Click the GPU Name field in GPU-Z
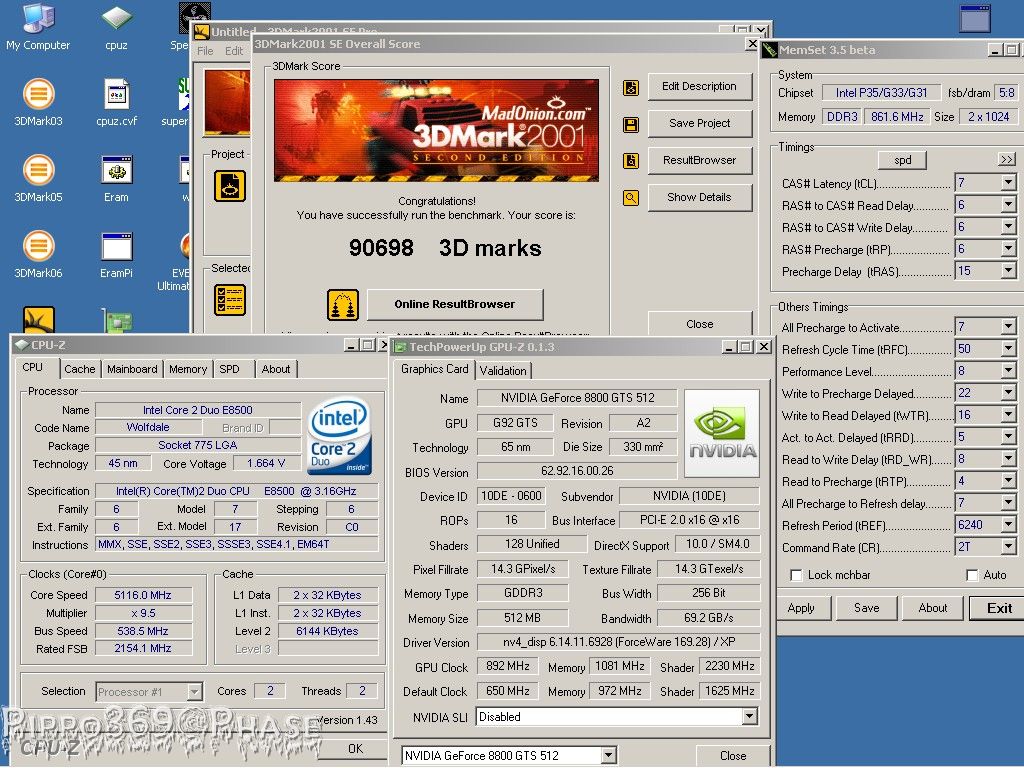This screenshot has width=1024, height=768. tap(577, 398)
